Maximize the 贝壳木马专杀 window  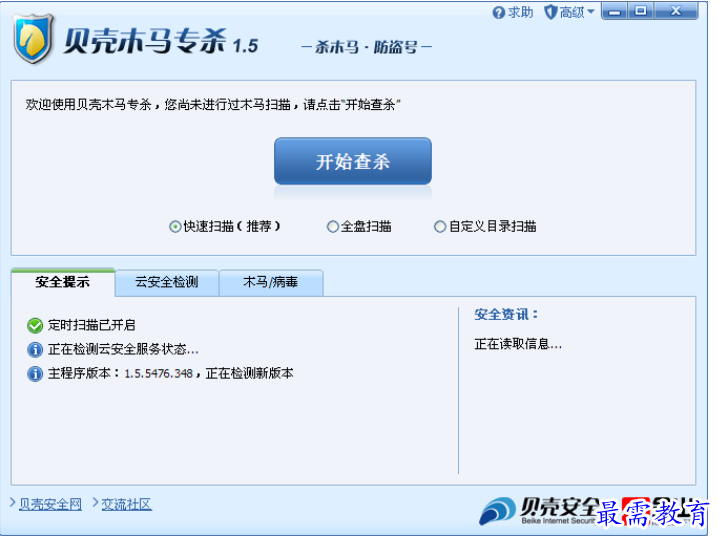641,11
